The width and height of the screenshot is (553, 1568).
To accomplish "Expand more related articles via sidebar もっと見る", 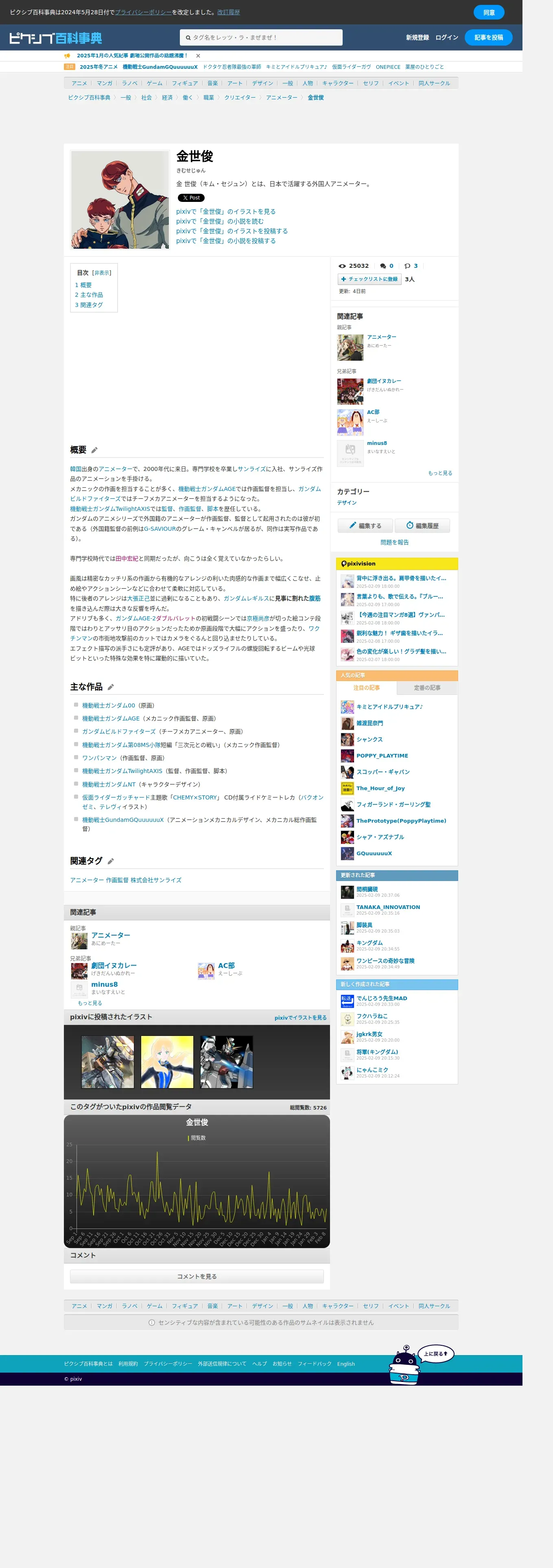I will 440,473.
